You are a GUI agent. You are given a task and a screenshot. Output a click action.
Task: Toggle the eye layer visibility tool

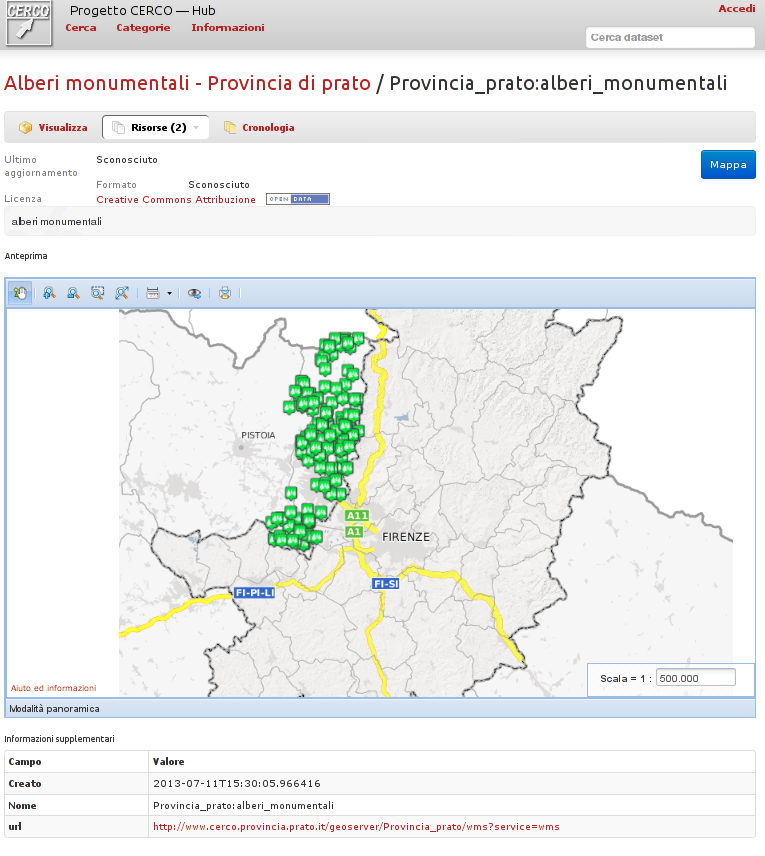coord(194,294)
